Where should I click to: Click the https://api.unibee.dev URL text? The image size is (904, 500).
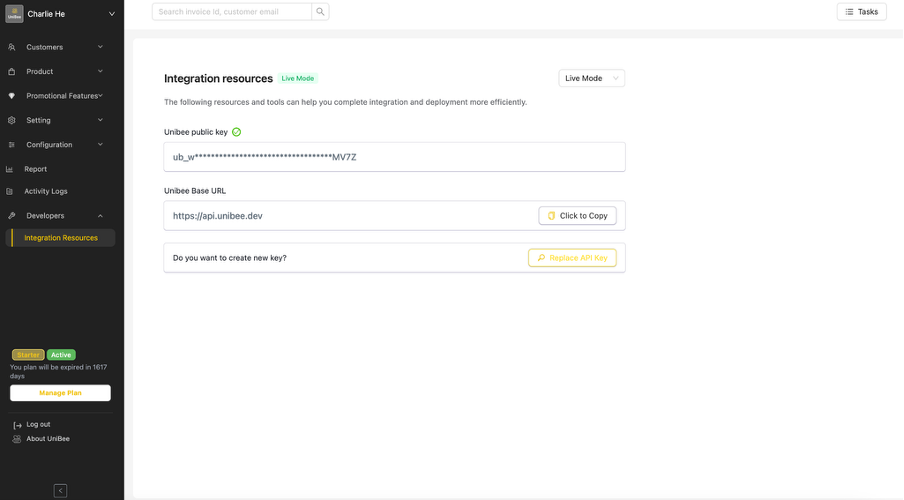[x=217, y=216]
